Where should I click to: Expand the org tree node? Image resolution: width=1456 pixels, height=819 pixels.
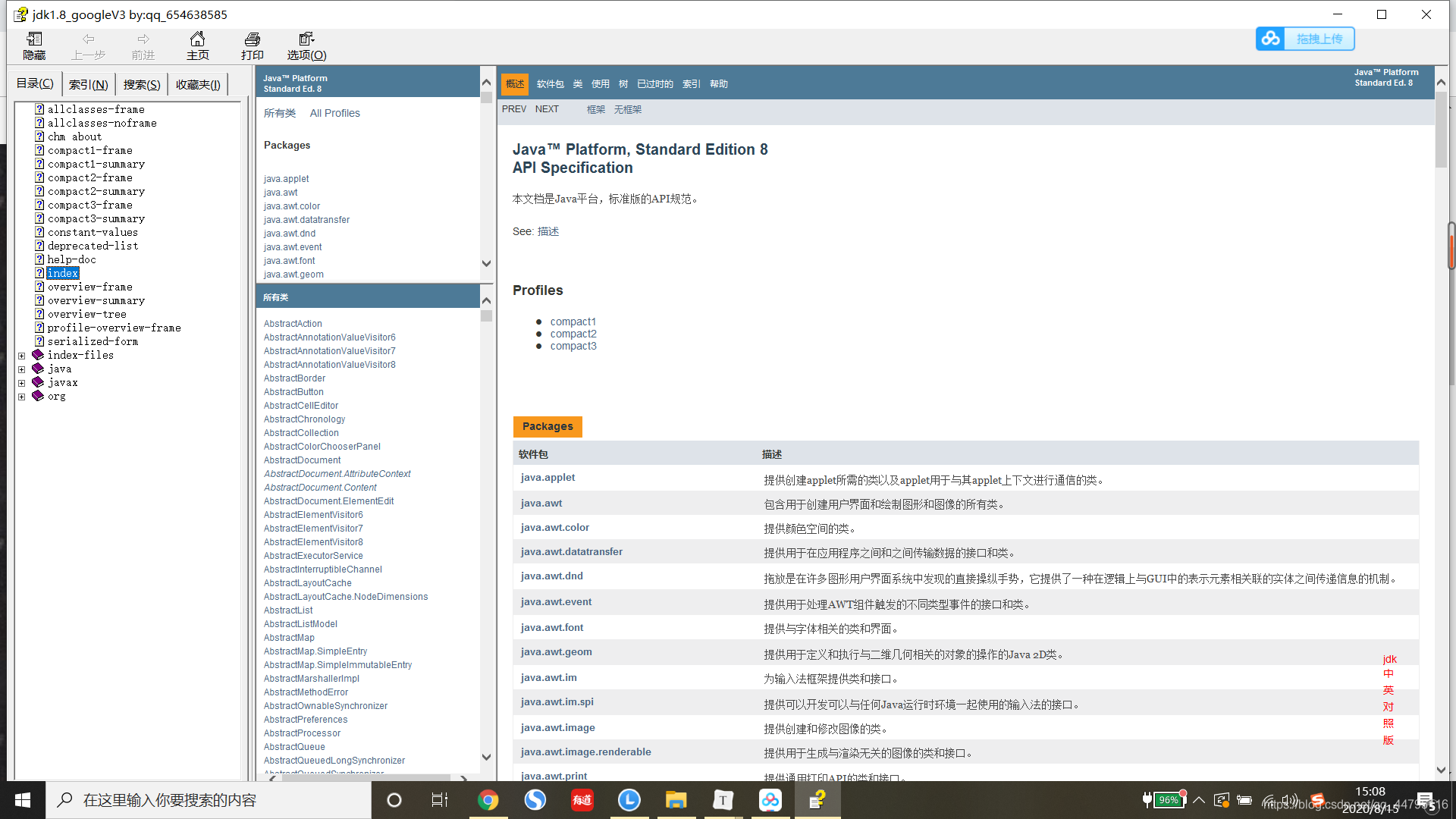point(21,396)
